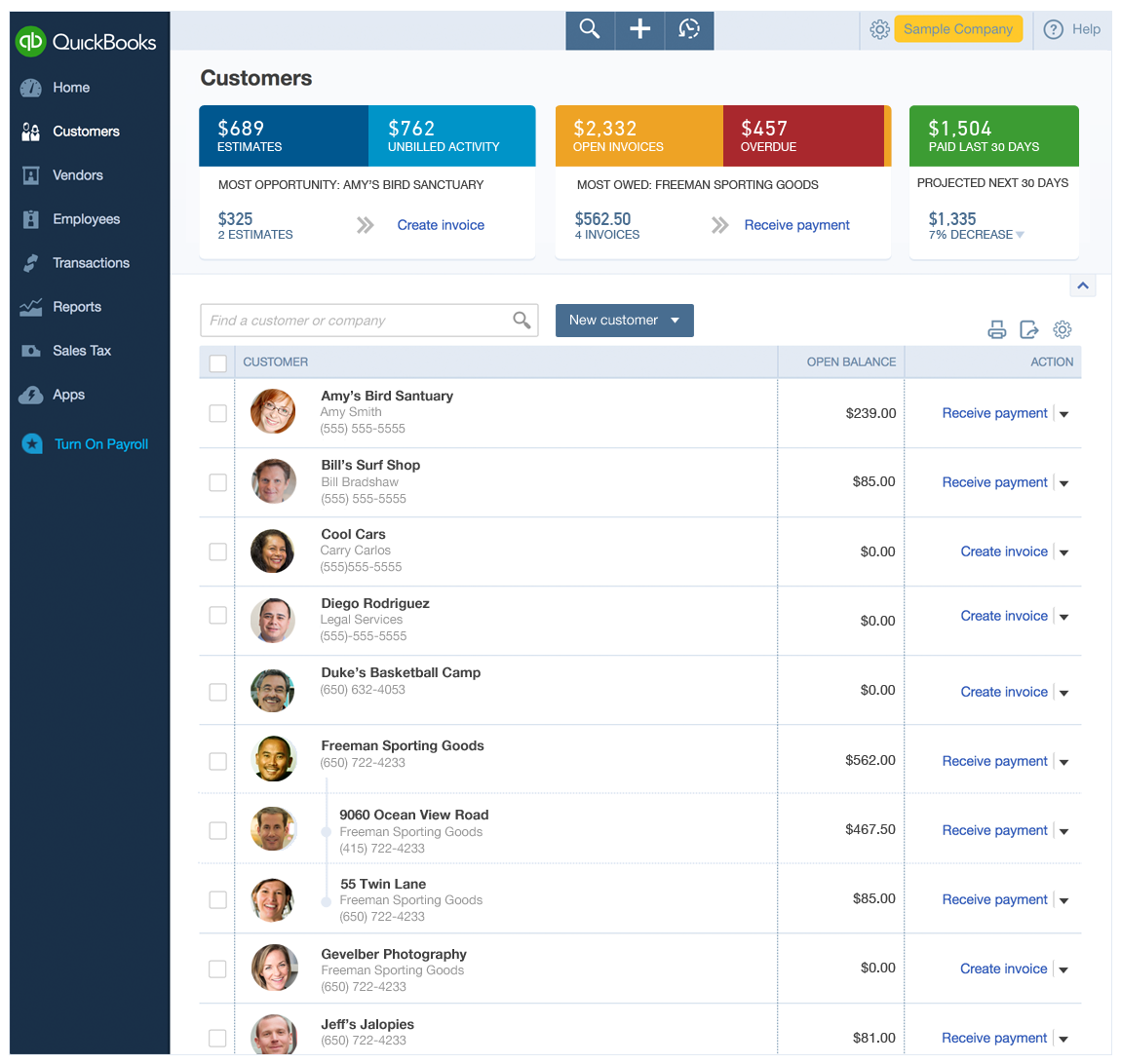This screenshot has width=1121, height=1064.
Task: Click the Employees badge icon in sidebar
Action: (31, 219)
